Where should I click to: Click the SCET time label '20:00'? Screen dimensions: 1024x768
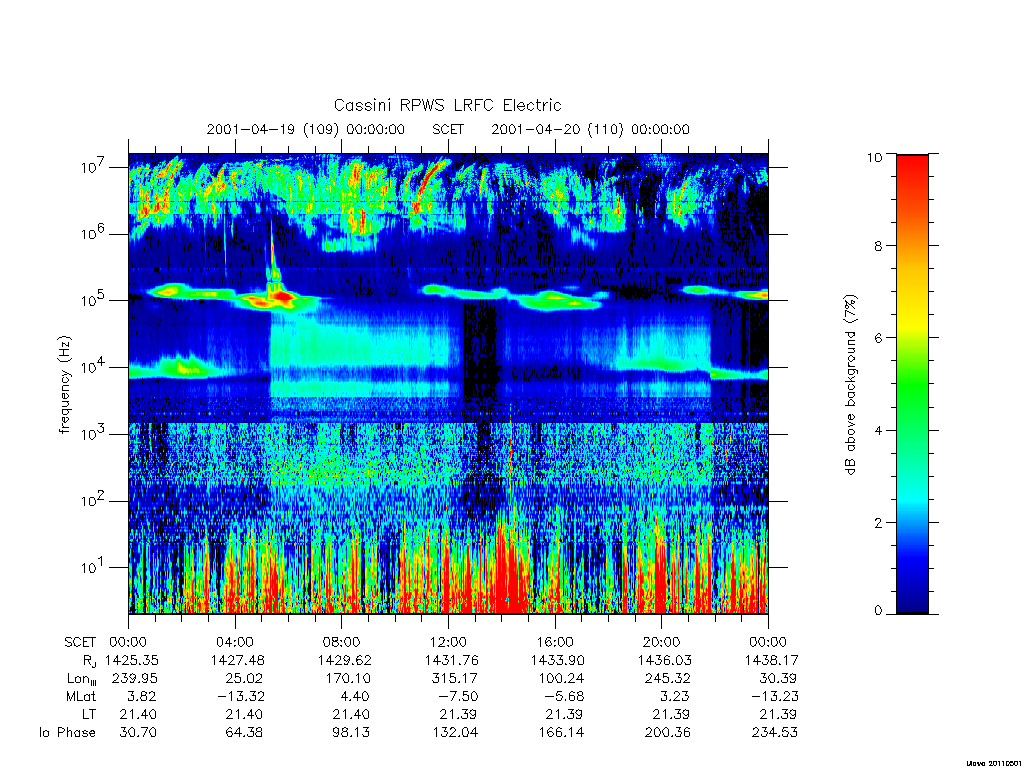662,642
